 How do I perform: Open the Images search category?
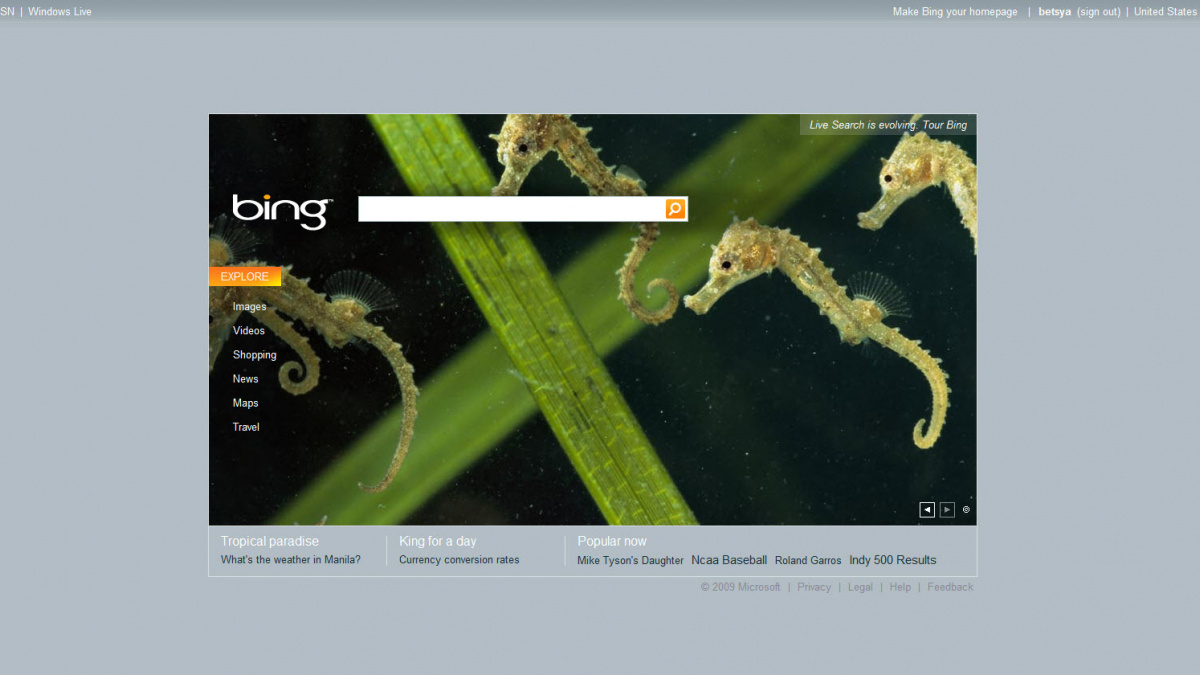(x=249, y=307)
